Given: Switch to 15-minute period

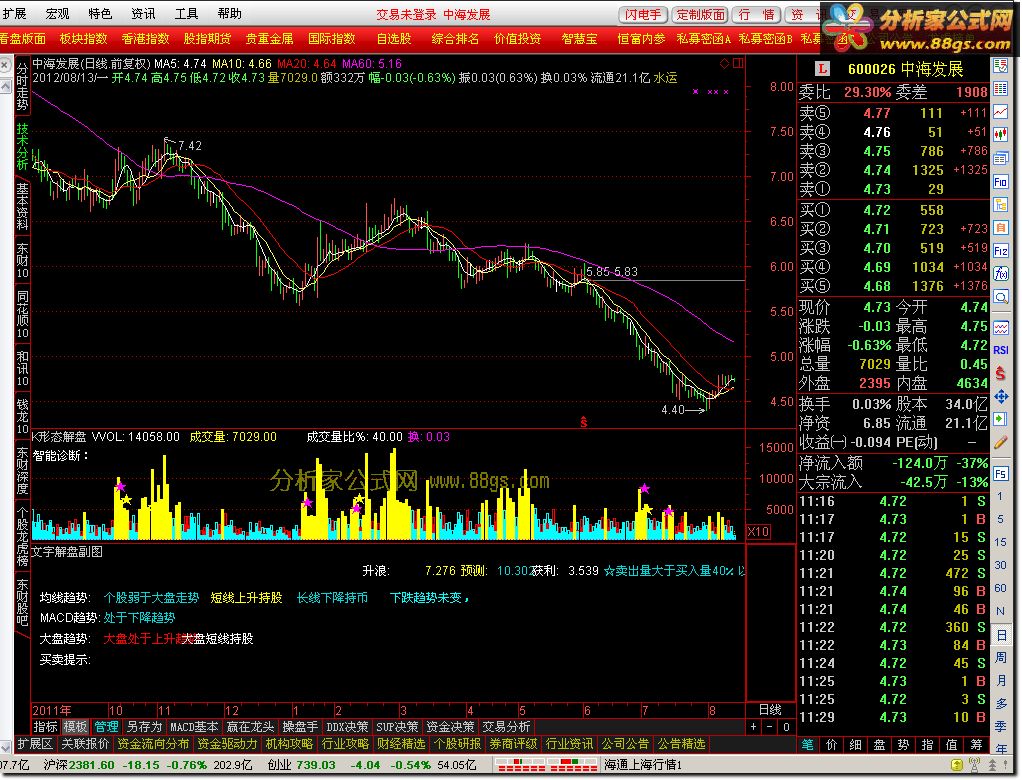Looking at the screenshot, I should (x=1000, y=542).
